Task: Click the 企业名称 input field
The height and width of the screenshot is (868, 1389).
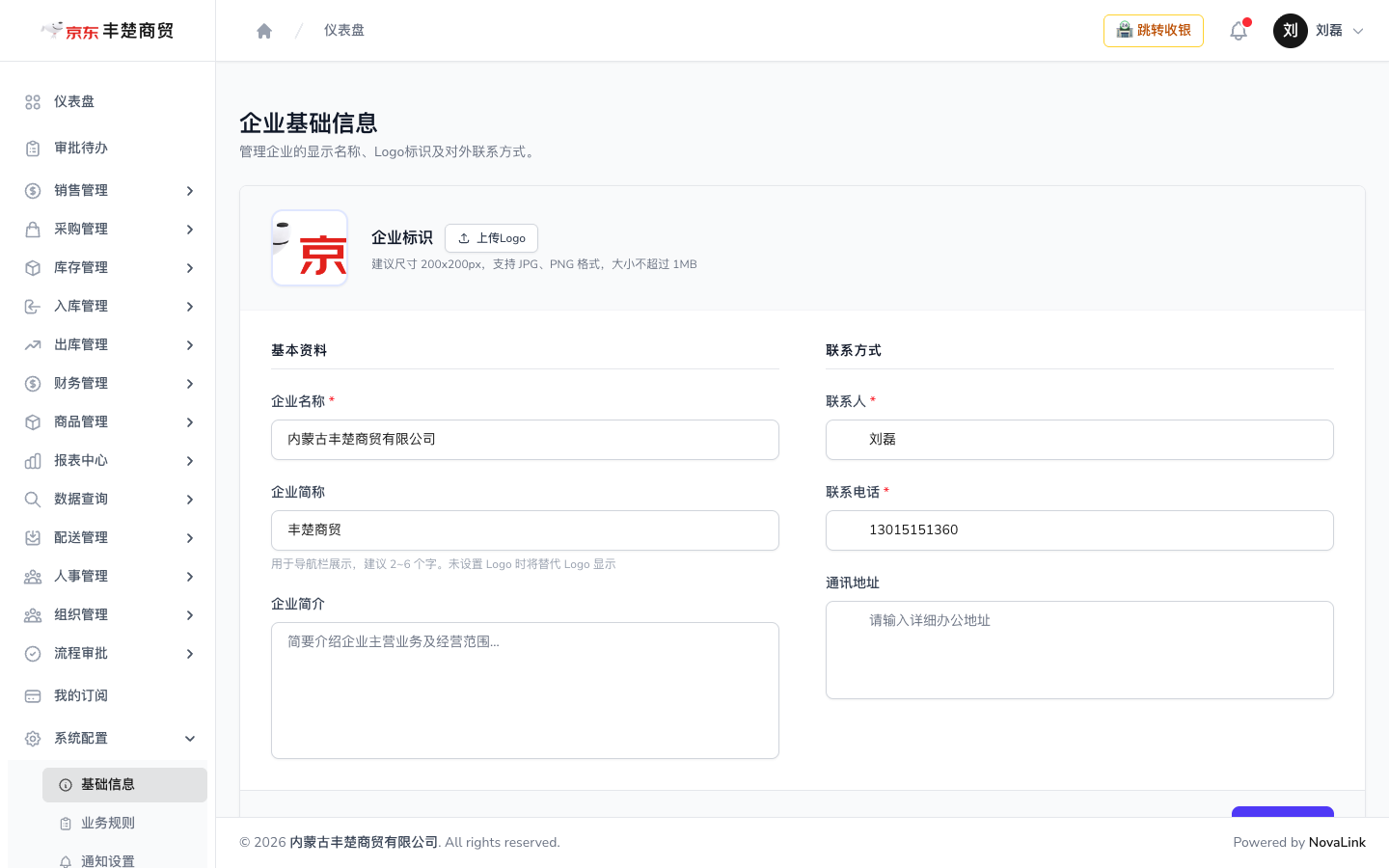Action: [525, 440]
